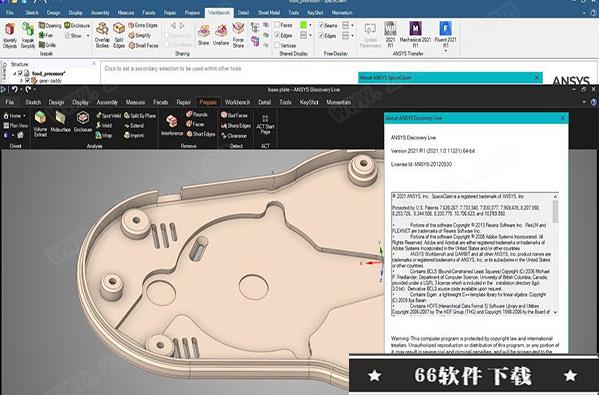The width and height of the screenshot is (599, 395).
Task: Open the Prepare tab in Discovery Live
Action: pos(208,102)
